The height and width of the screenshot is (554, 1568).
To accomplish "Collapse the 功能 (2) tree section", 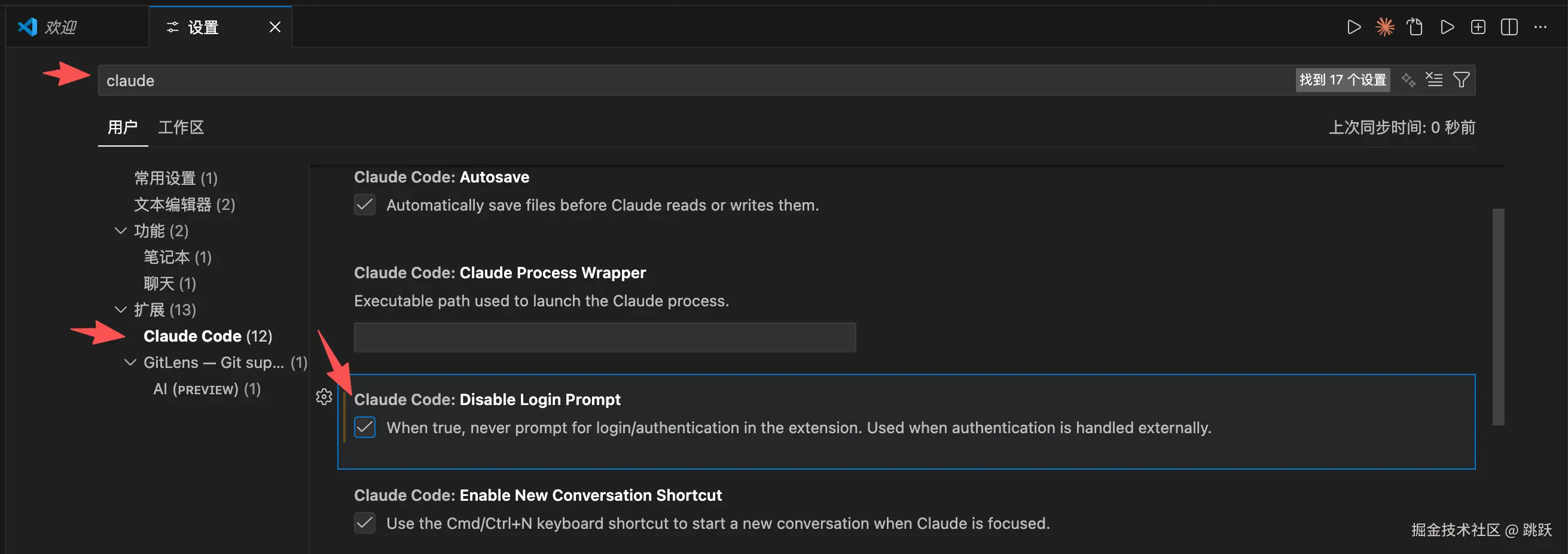I will coord(121,231).
